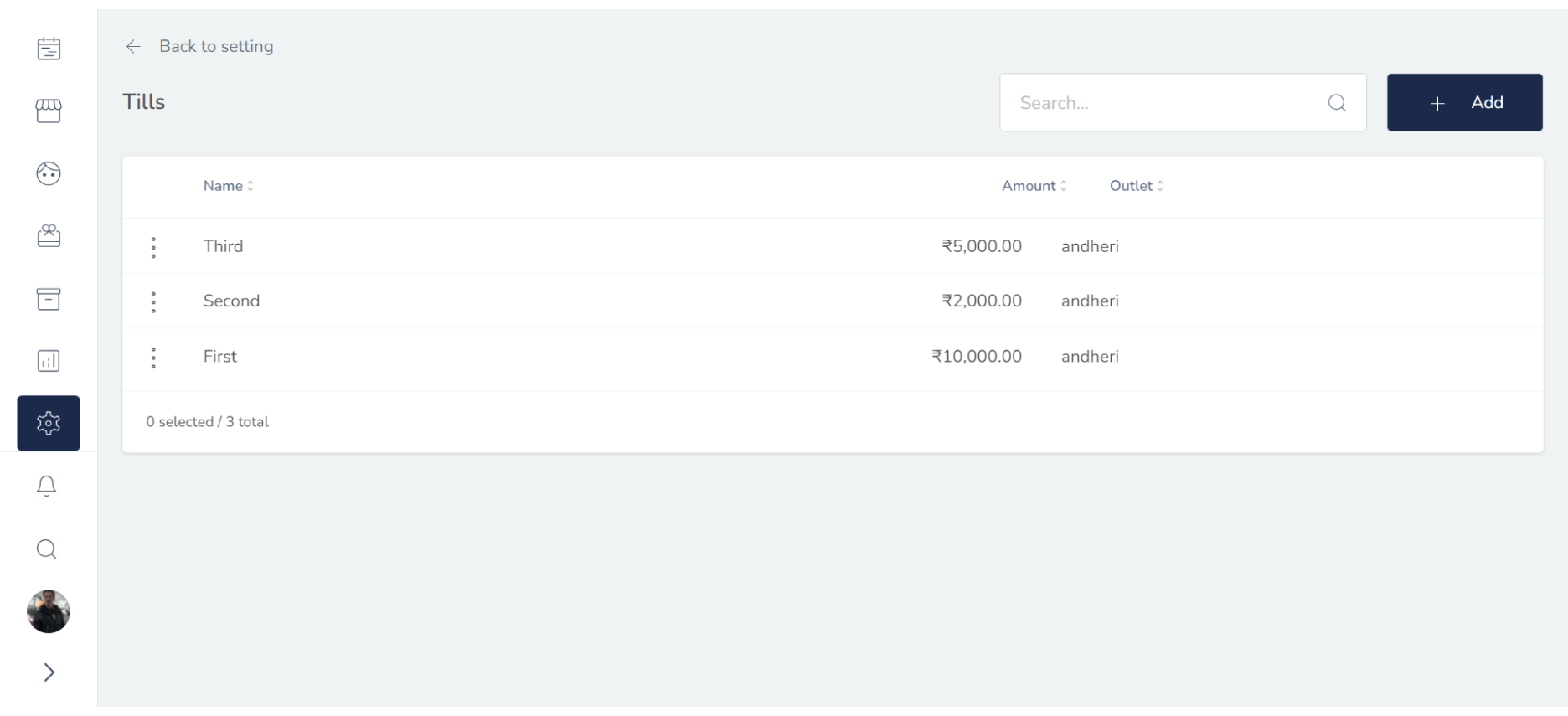This screenshot has width=1568, height=716.
Task: Click the sidebar search magnifier icon
Action: (47, 549)
